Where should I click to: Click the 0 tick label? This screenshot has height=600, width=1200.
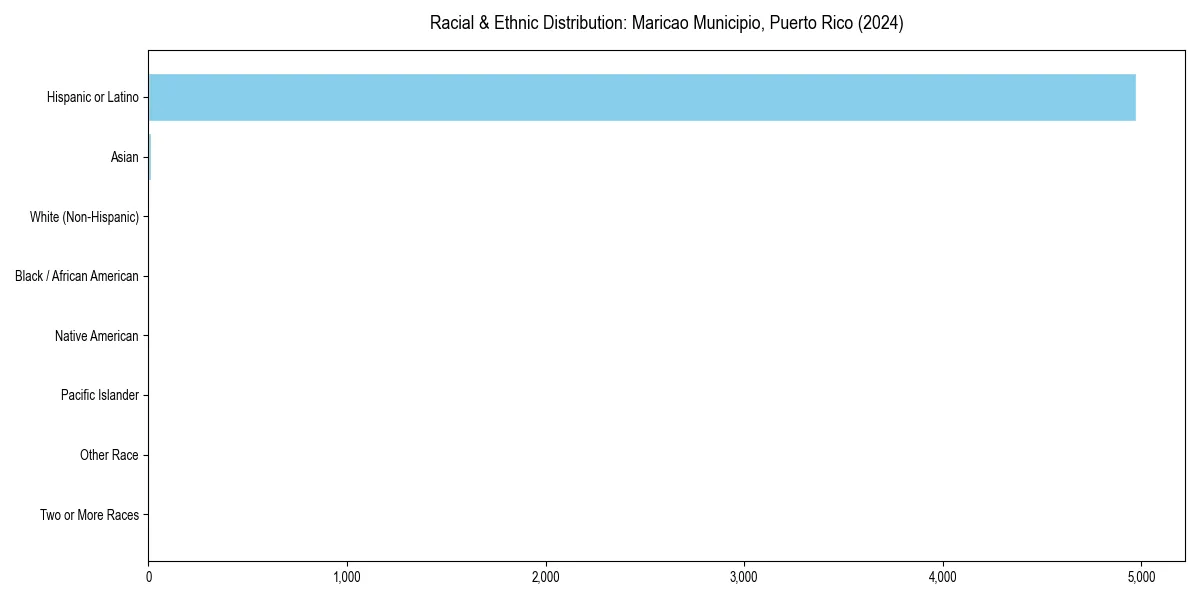point(148,574)
